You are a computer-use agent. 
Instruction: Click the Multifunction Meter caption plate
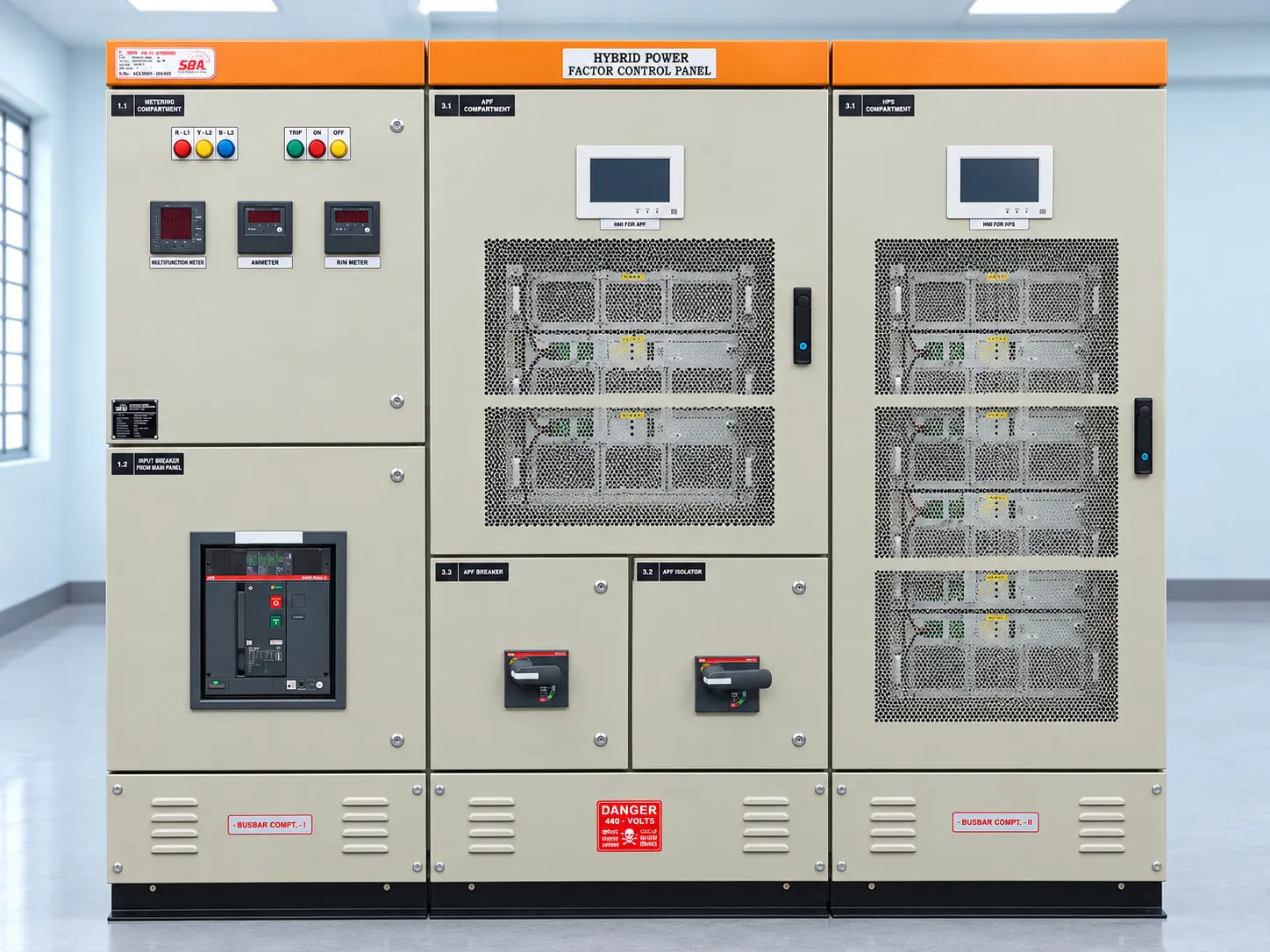click(177, 262)
